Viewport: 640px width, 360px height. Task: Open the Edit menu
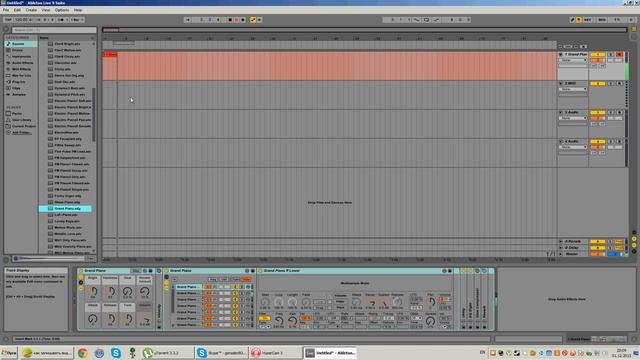click(17, 10)
